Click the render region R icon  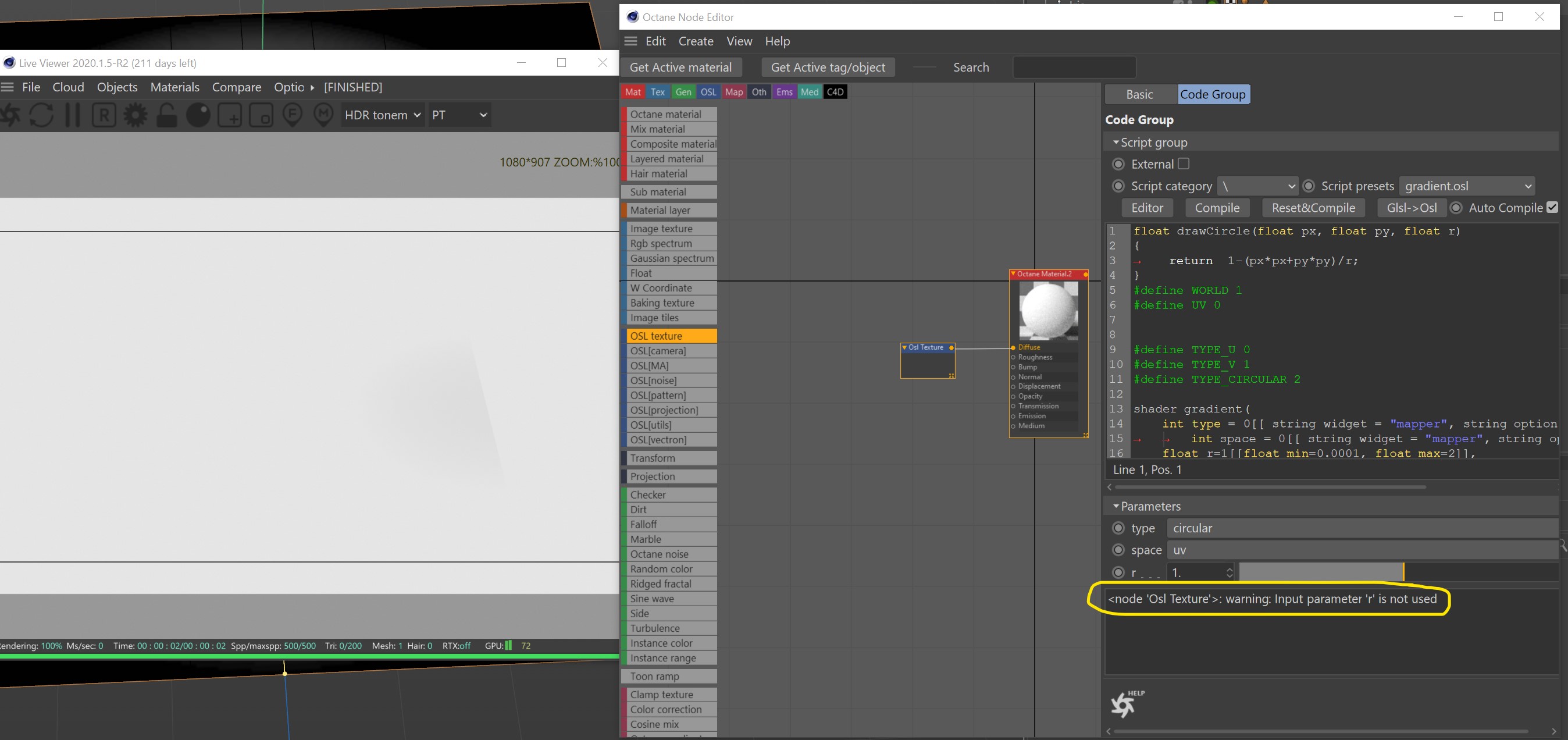click(x=104, y=115)
